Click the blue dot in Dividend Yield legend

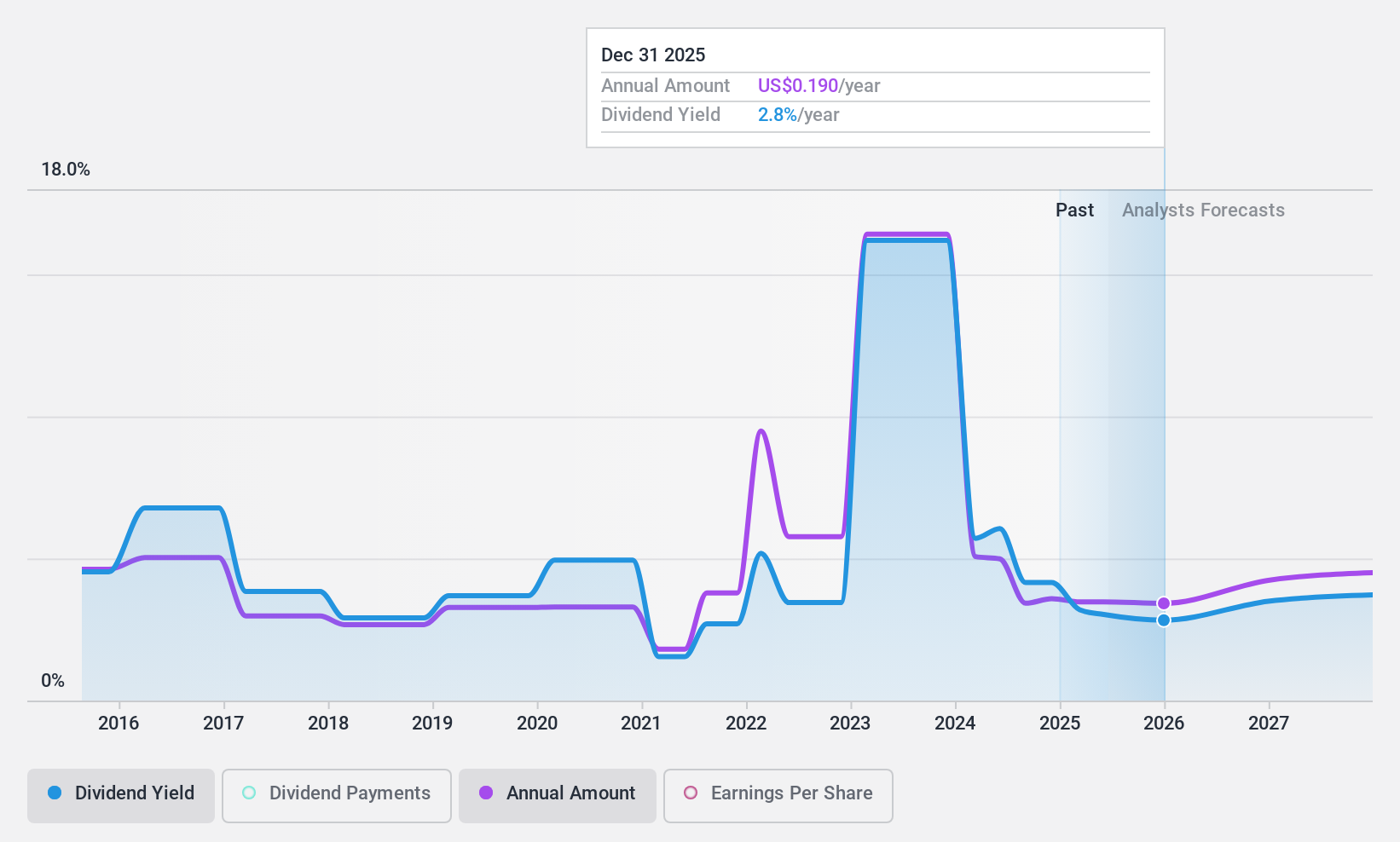tap(55, 793)
